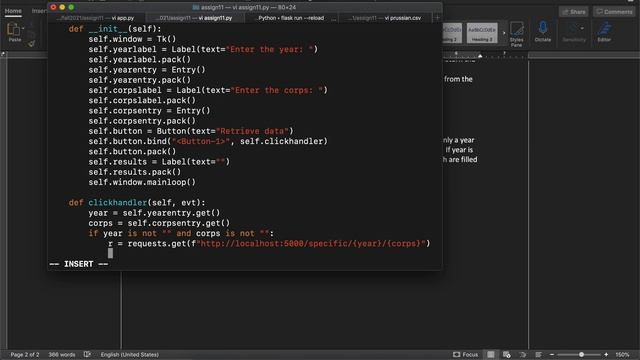
Task: Click the corps = self.corpsentry.get() line
Action: (x=159, y=223)
